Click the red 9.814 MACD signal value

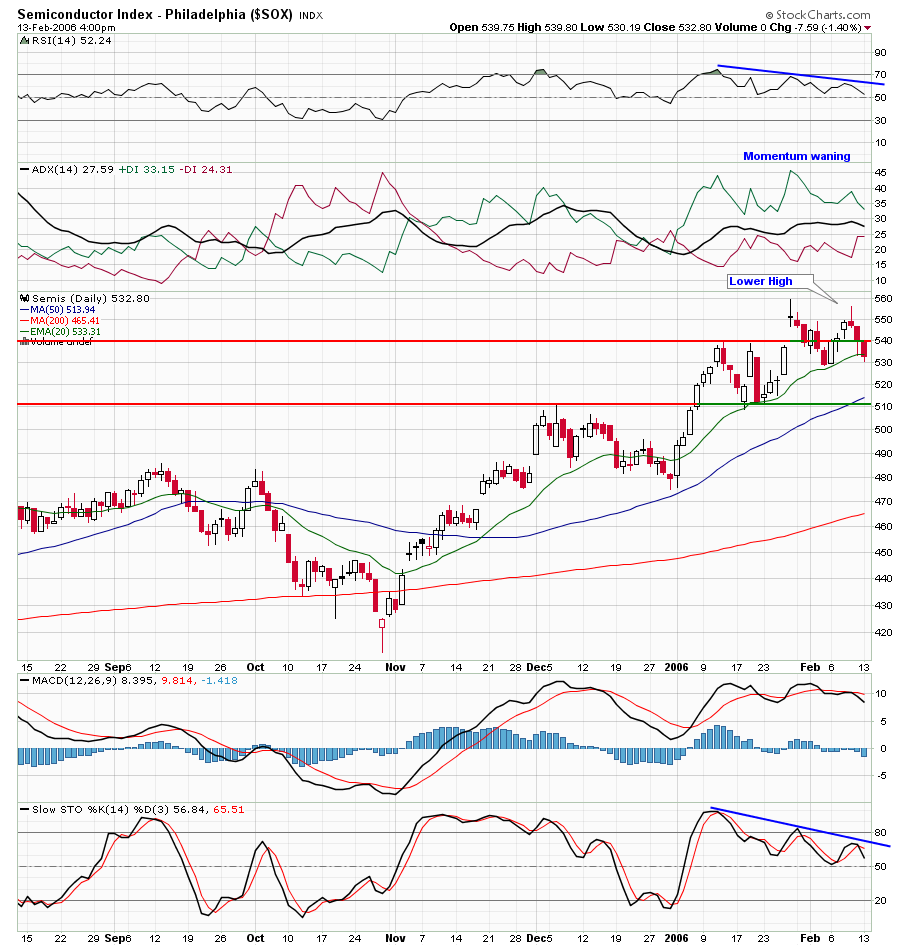178,680
